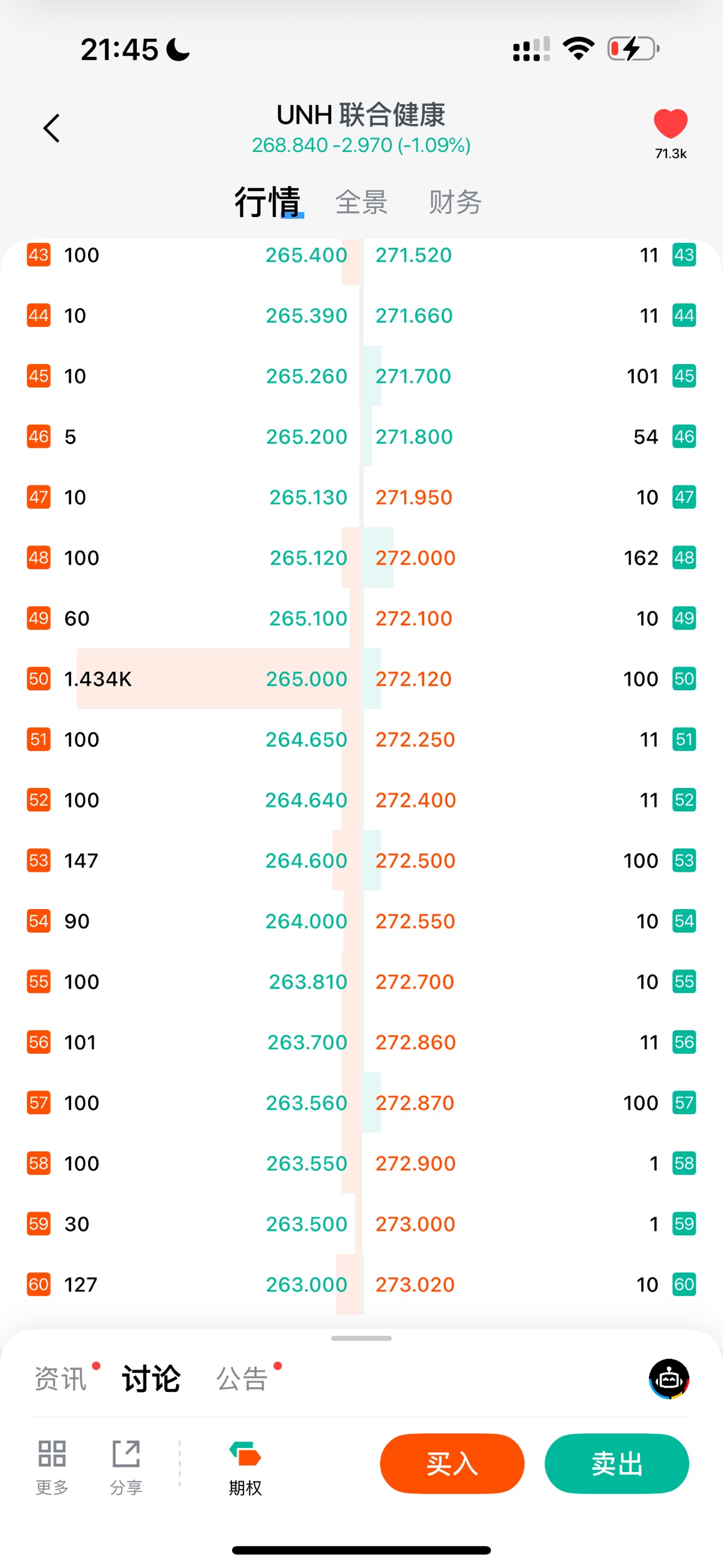Open the 期权 options icon
Viewport: 723px width, 1568px height.
[x=245, y=1454]
